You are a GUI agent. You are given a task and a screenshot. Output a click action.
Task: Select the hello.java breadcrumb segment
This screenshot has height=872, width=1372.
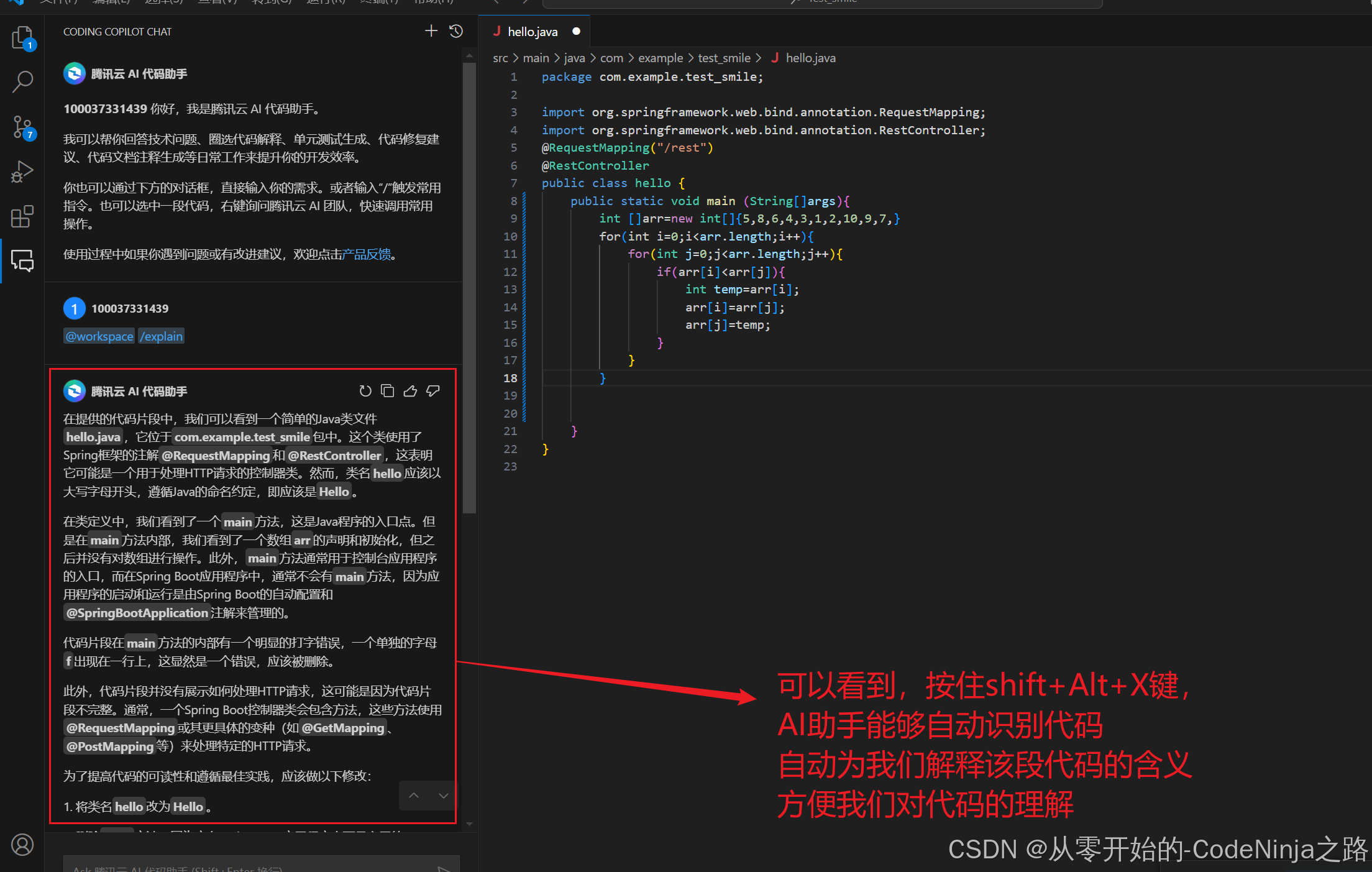pyautogui.click(x=803, y=58)
